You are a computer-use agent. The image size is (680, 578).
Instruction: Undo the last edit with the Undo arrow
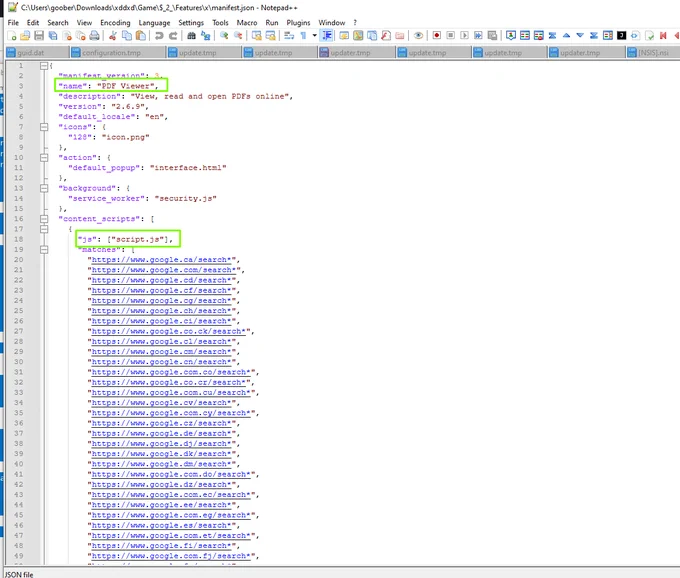[159, 36]
